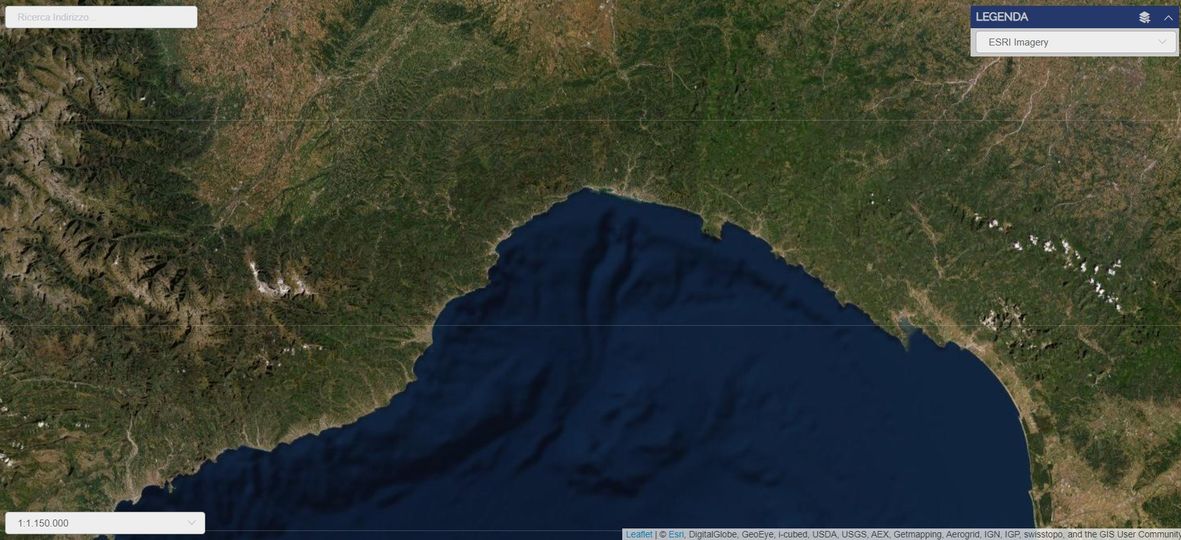Click the small promontory on the eastern coast
The width and height of the screenshot is (1181, 540).
pyautogui.click(x=716, y=232)
